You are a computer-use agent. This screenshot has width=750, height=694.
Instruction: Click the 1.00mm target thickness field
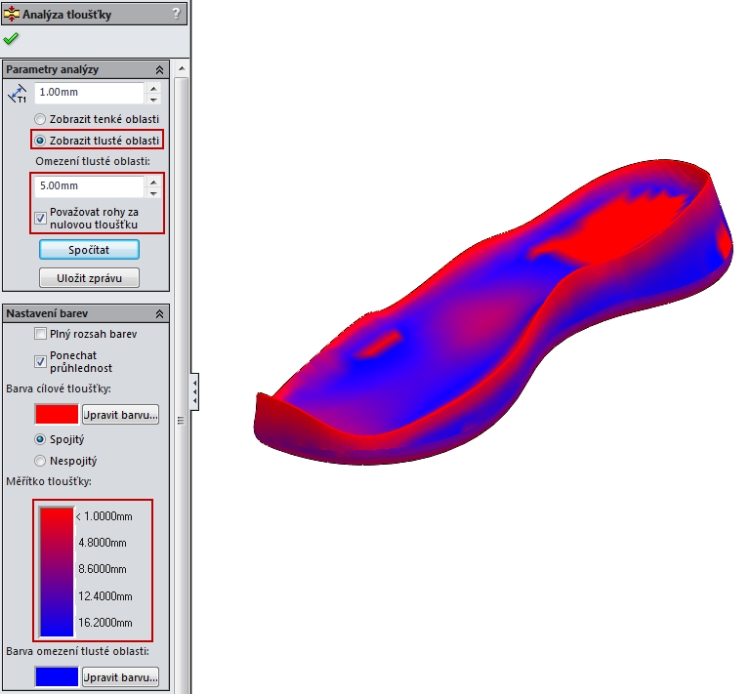coord(89,92)
